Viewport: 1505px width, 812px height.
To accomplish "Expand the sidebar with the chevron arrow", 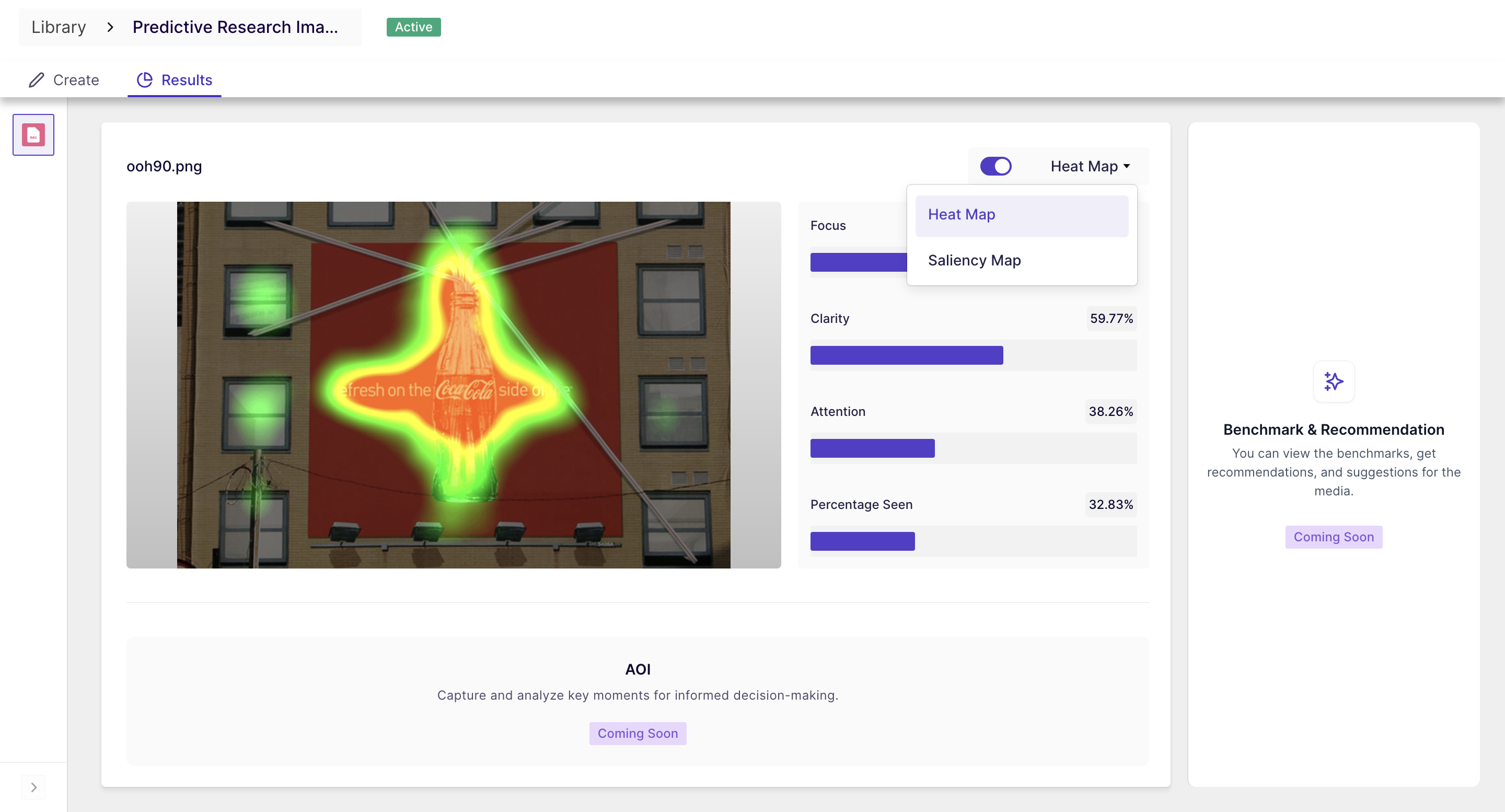I will pos(33,787).
